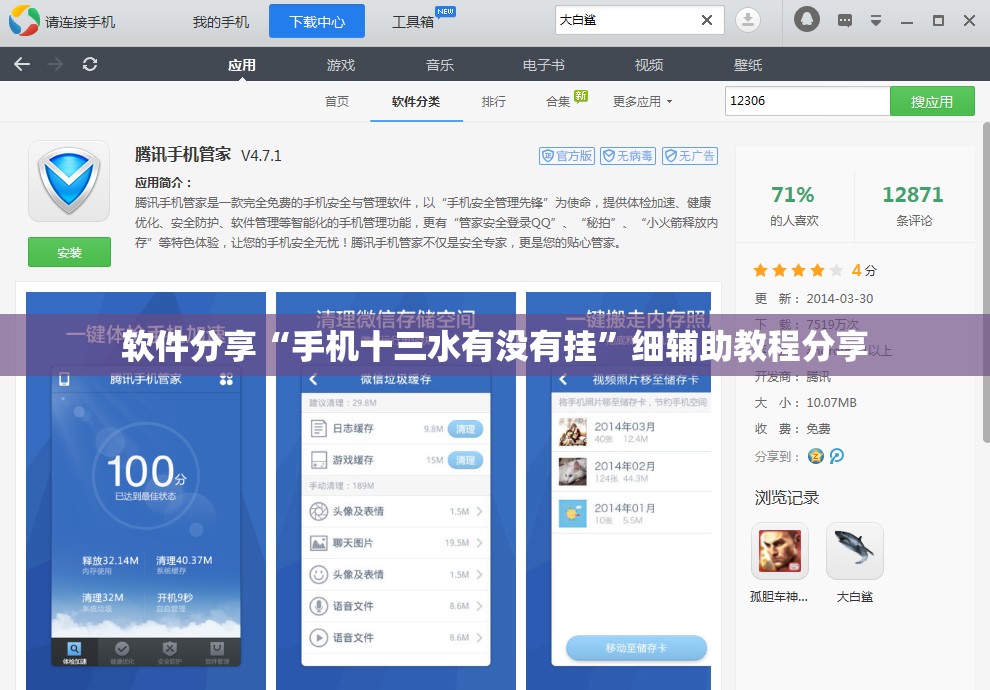This screenshot has width=990, height=690.
Task: Open 我的手机 tab
Action: (x=221, y=22)
